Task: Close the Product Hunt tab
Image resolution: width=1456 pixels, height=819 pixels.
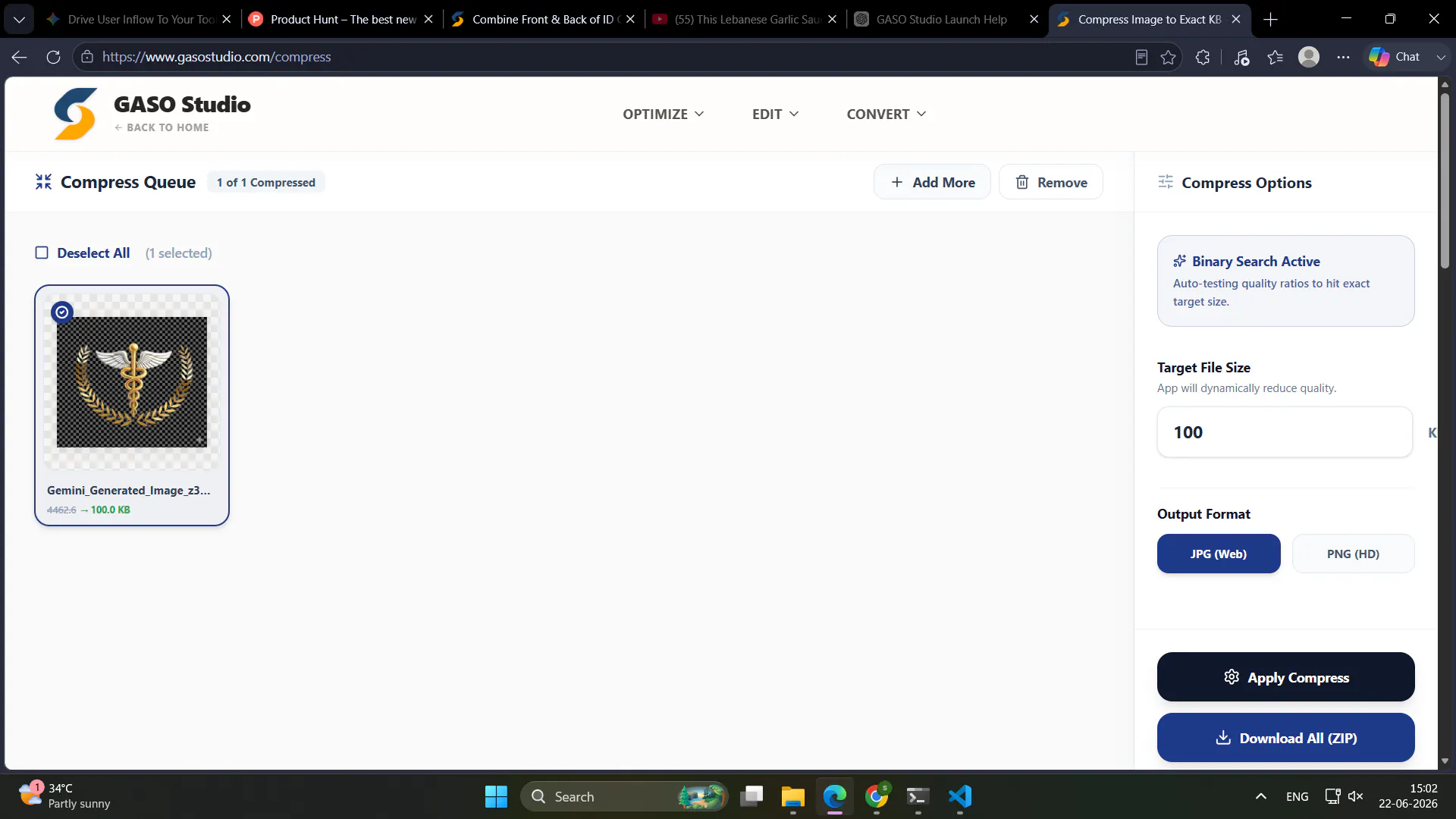Action: pos(428,20)
